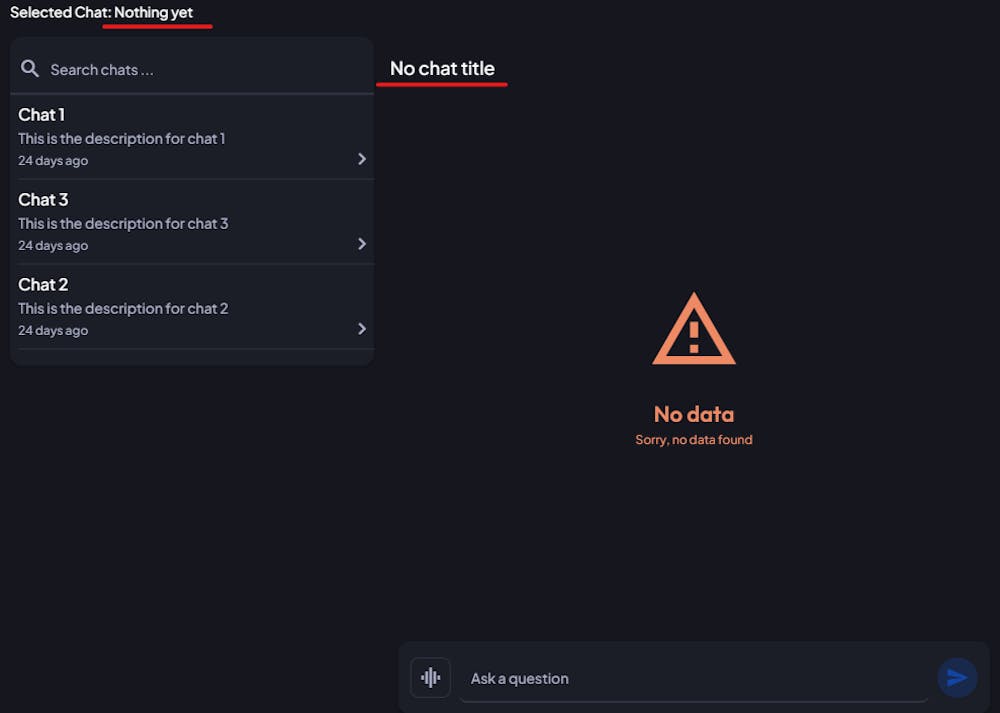This screenshot has height=713, width=1000.
Task: Select the Chat 1 title
Action: point(42,115)
